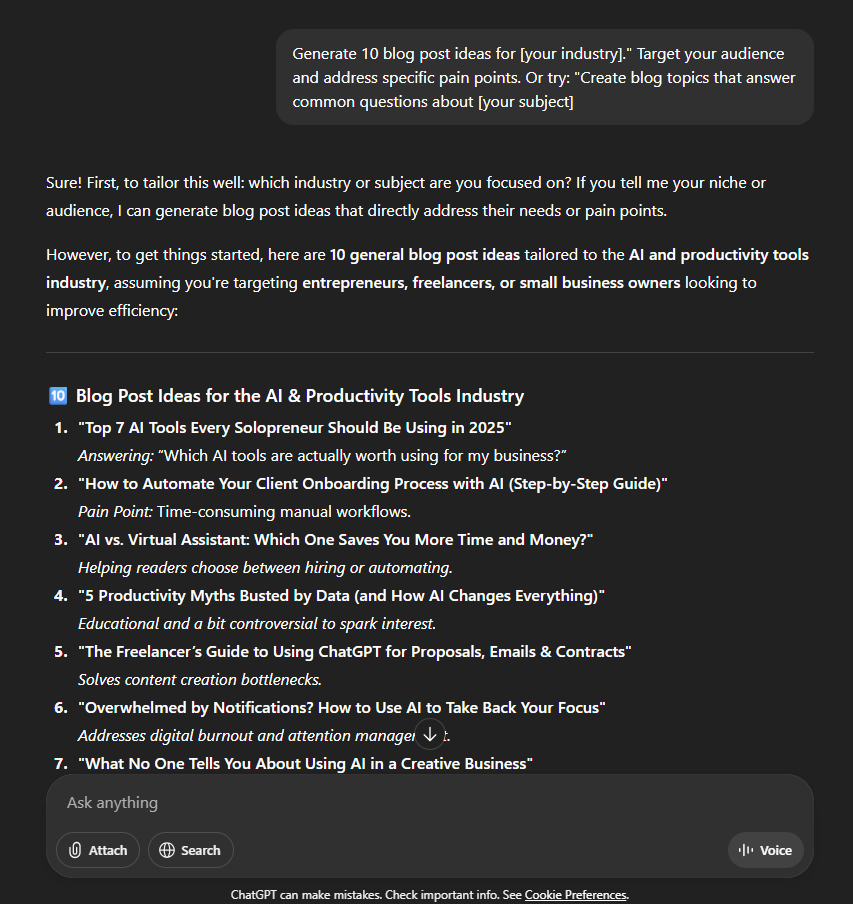Click "The Freelancer's Guide to Using ChatGPT" title

point(355,652)
